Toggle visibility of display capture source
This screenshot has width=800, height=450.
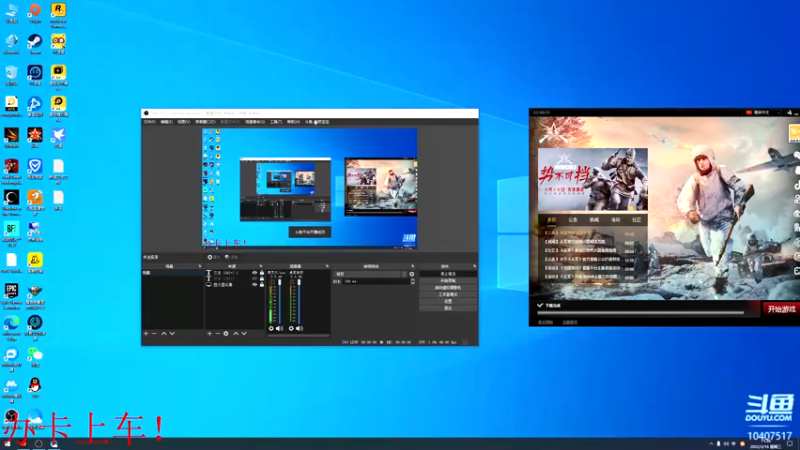coord(255,285)
